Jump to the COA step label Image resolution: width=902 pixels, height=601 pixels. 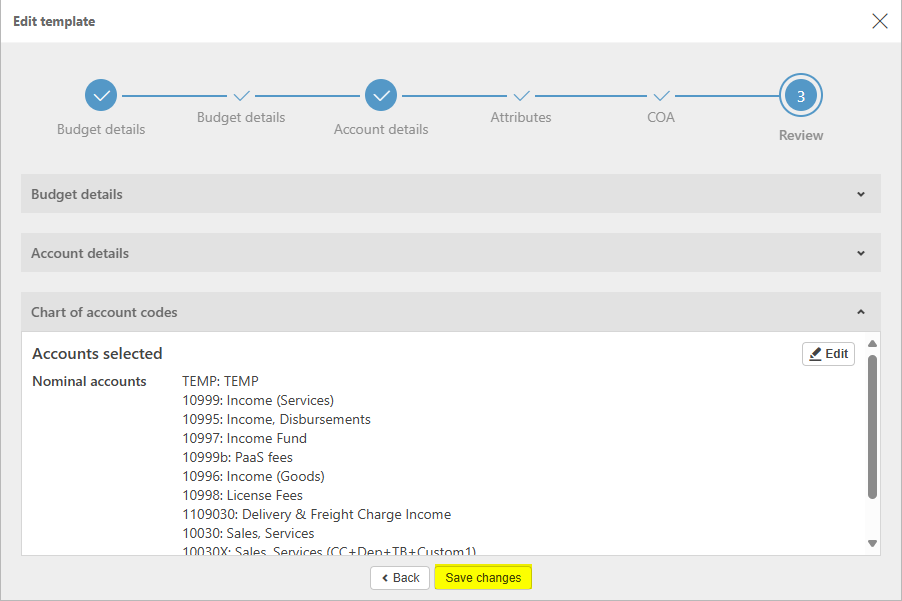(x=661, y=117)
